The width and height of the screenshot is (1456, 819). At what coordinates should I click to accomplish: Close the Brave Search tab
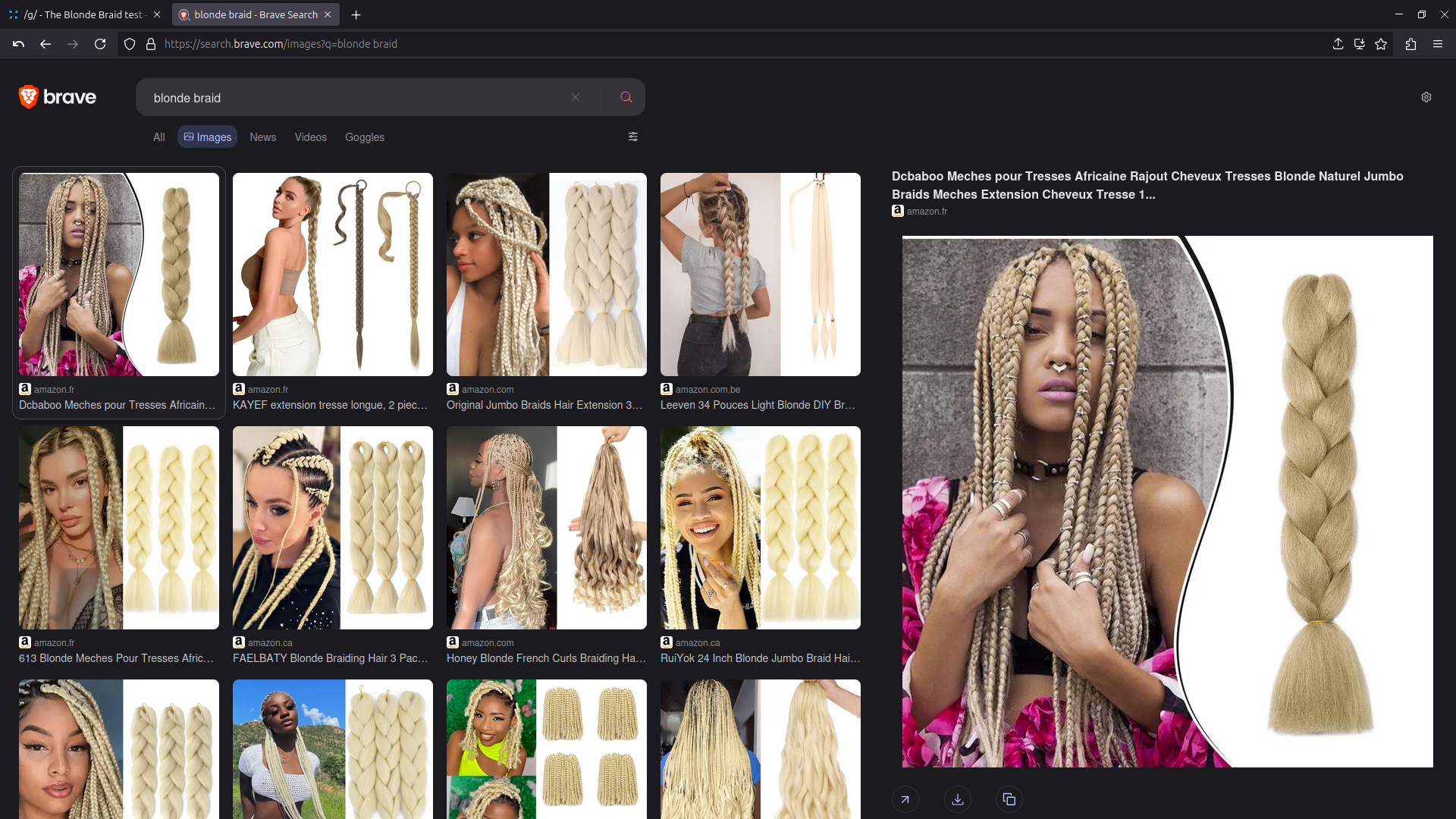tap(328, 14)
